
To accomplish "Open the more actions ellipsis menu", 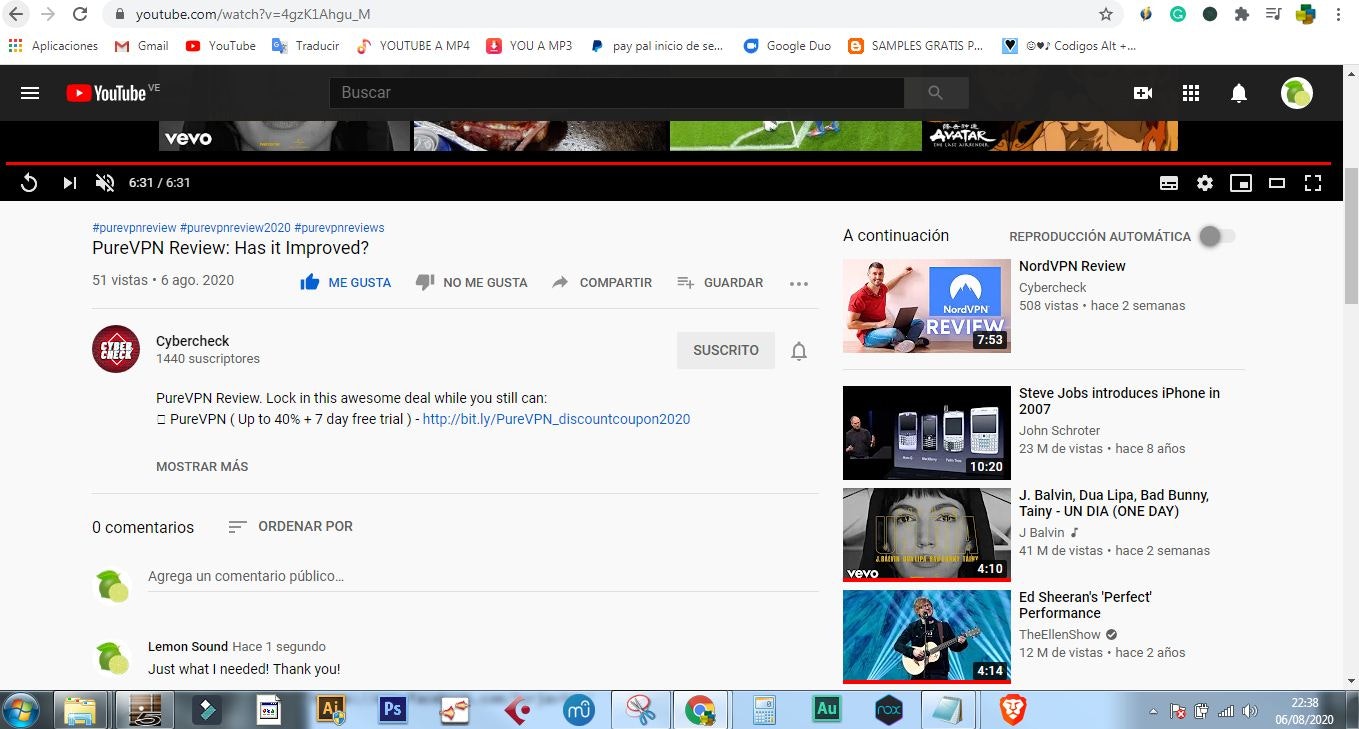I will (798, 283).
